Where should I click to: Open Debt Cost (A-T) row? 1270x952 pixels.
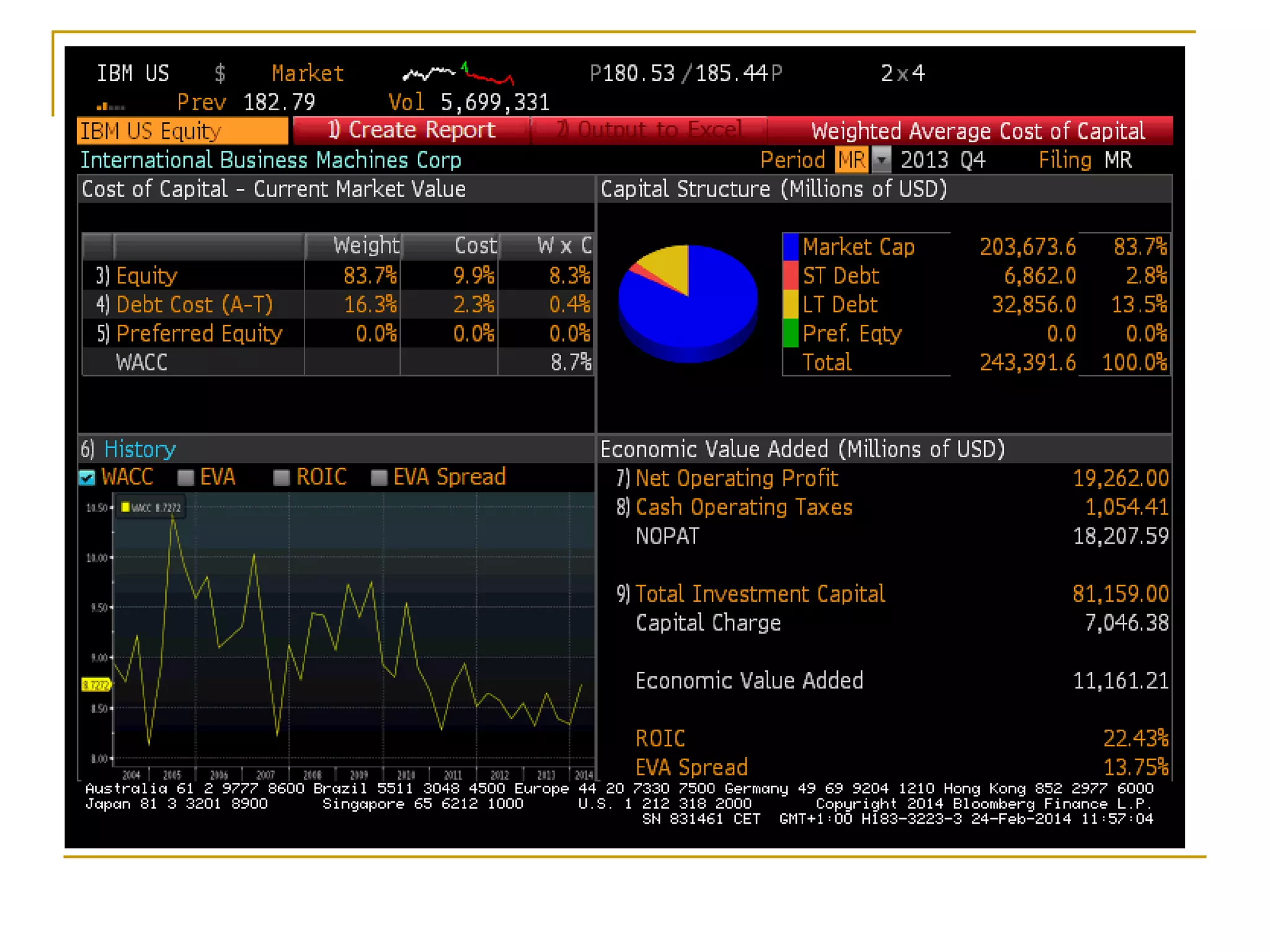(x=193, y=304)
